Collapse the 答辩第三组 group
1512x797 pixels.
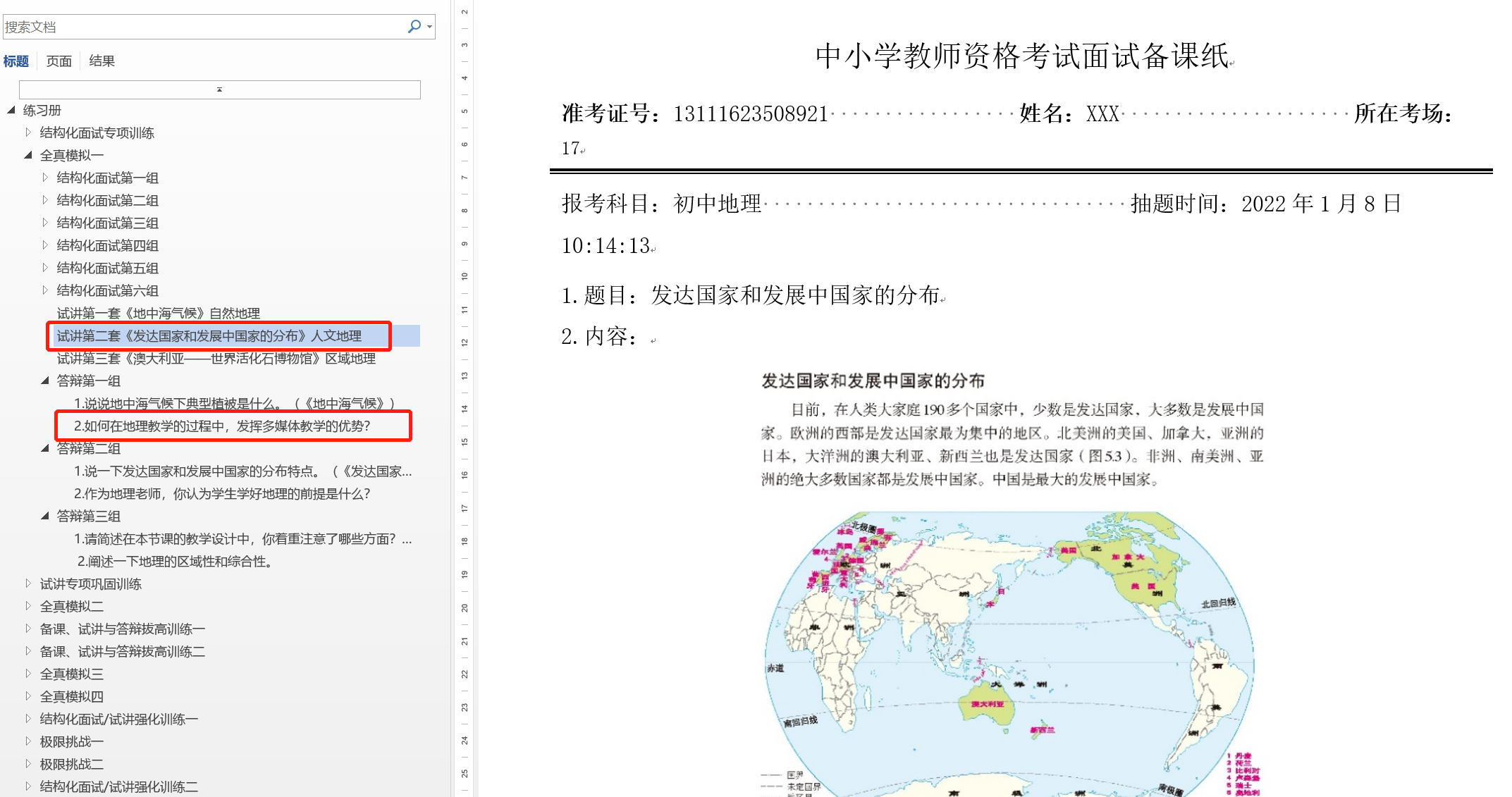pyautogui.click(x=45, y=516)
